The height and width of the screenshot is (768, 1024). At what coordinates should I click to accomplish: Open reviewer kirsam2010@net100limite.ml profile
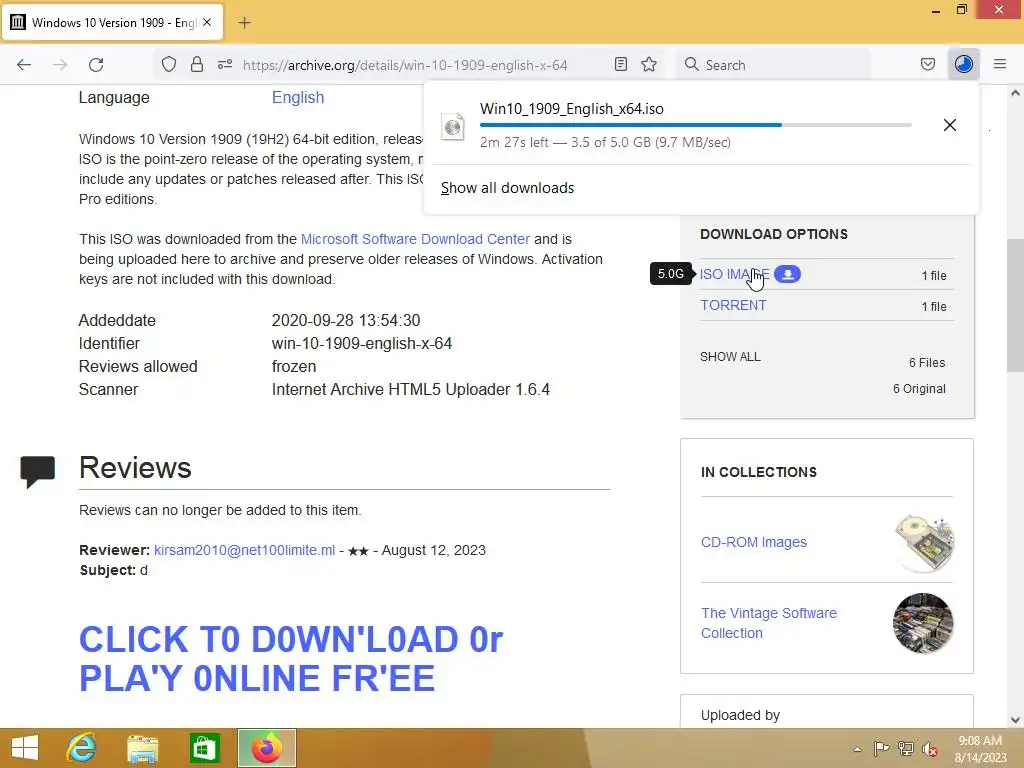(x=244, y=550)
